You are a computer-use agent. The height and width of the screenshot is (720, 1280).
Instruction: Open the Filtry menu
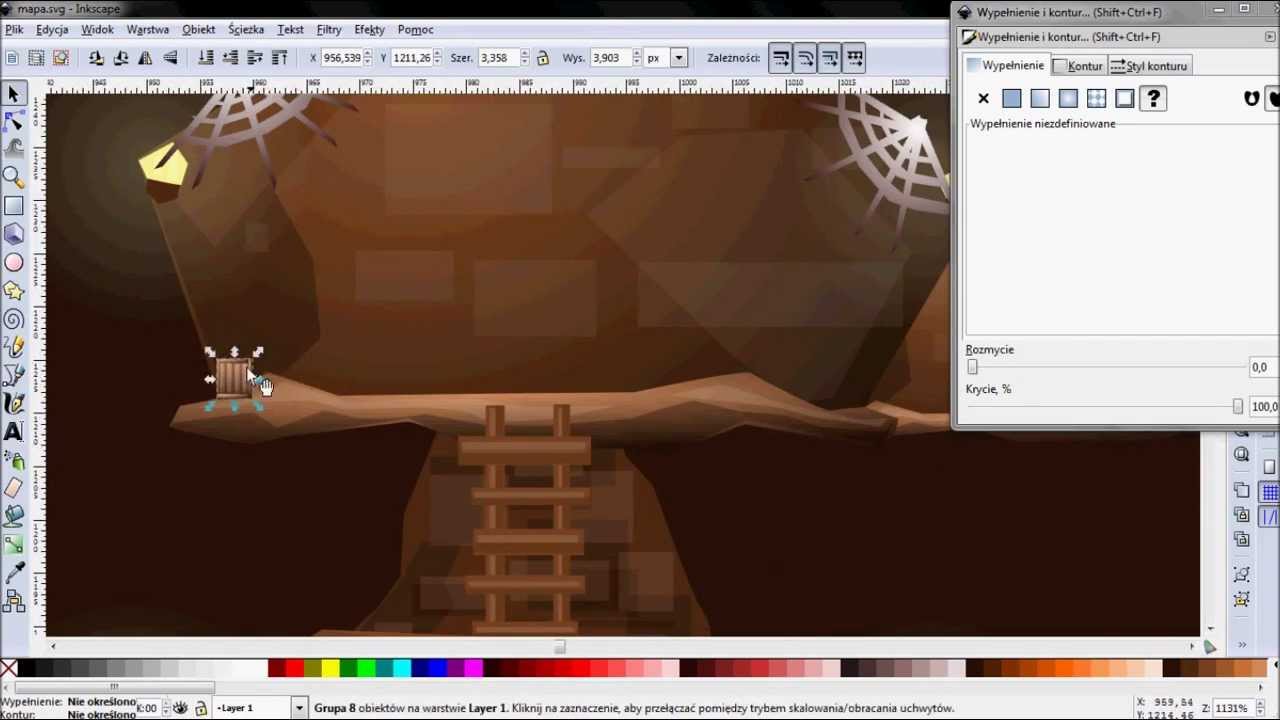[329, 29]
